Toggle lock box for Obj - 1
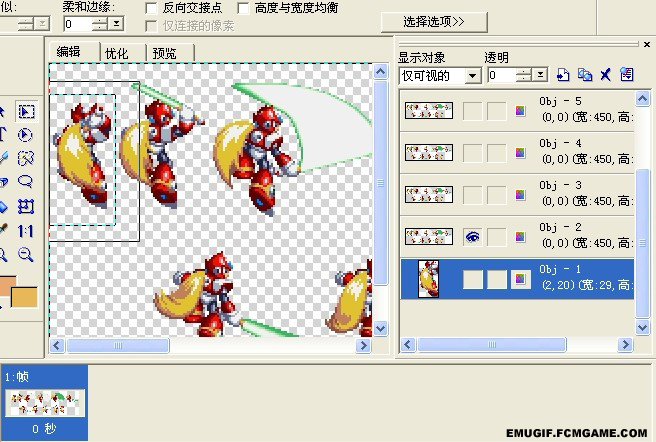The image size is (656, 442). coord(497,279)
